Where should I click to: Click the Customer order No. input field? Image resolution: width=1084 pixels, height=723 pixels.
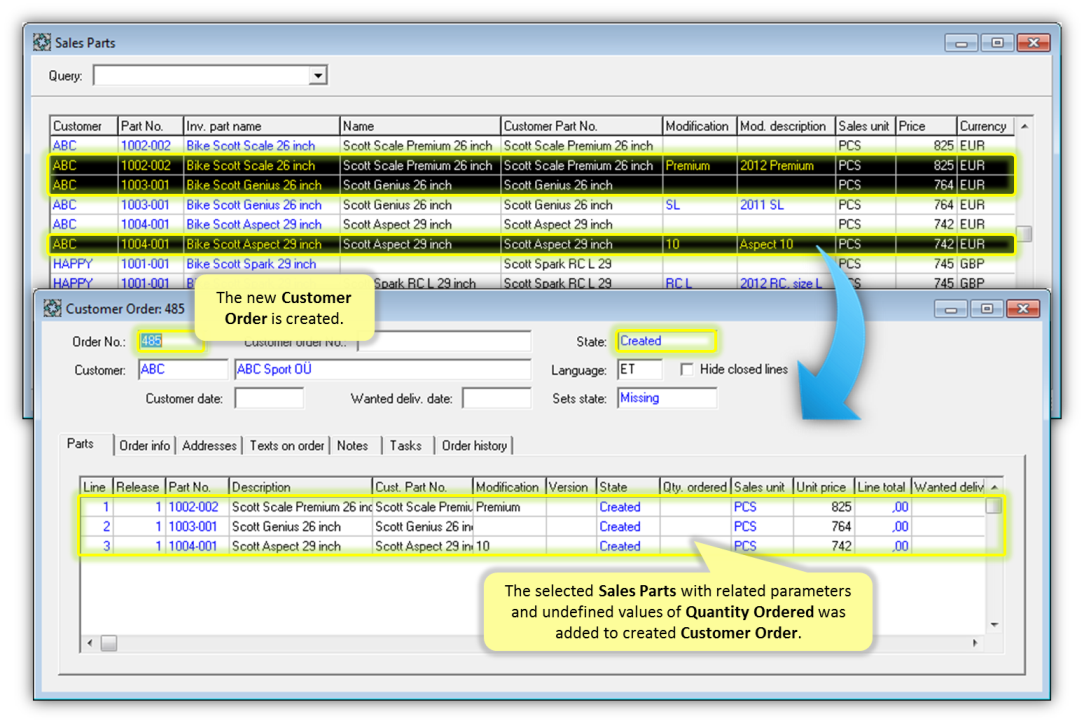[x=444, y=341]
